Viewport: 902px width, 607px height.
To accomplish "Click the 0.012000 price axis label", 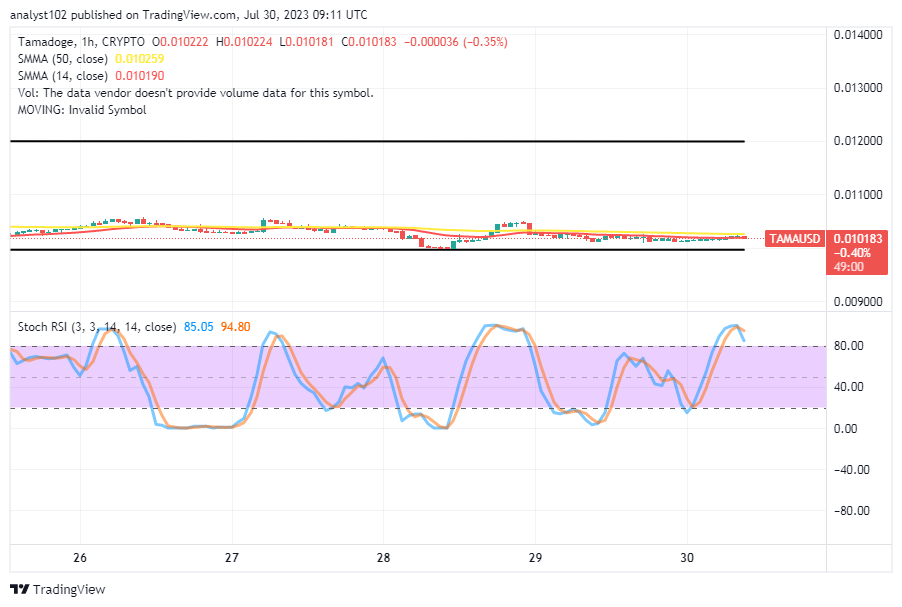I will pyautogui.click(x=858, y=141).
